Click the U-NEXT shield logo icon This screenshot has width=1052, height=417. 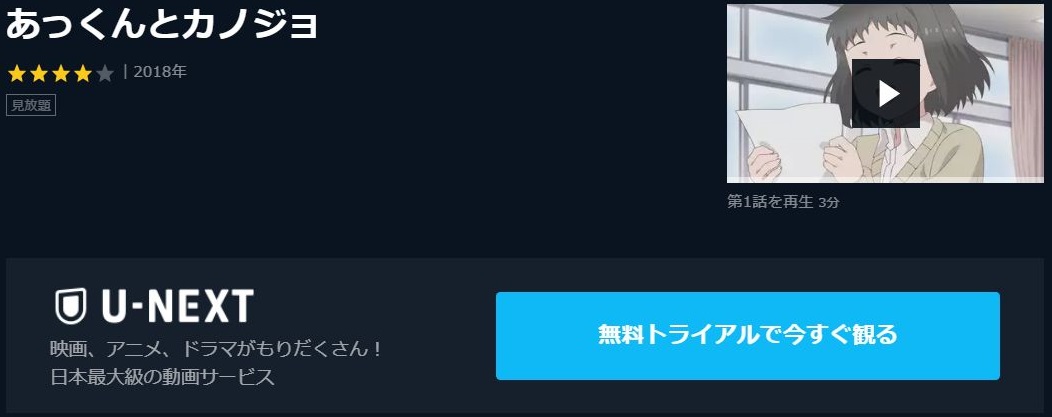pyautogui.click(x=70, y=306)
